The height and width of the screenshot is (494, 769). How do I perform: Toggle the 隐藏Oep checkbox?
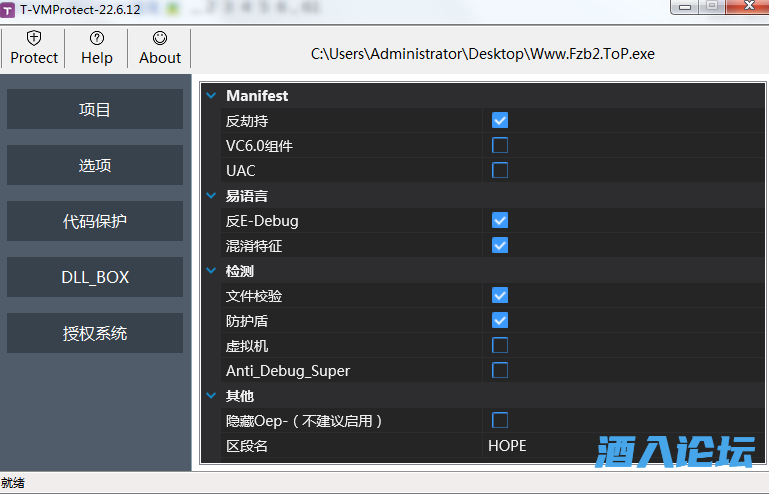[500, 420]
